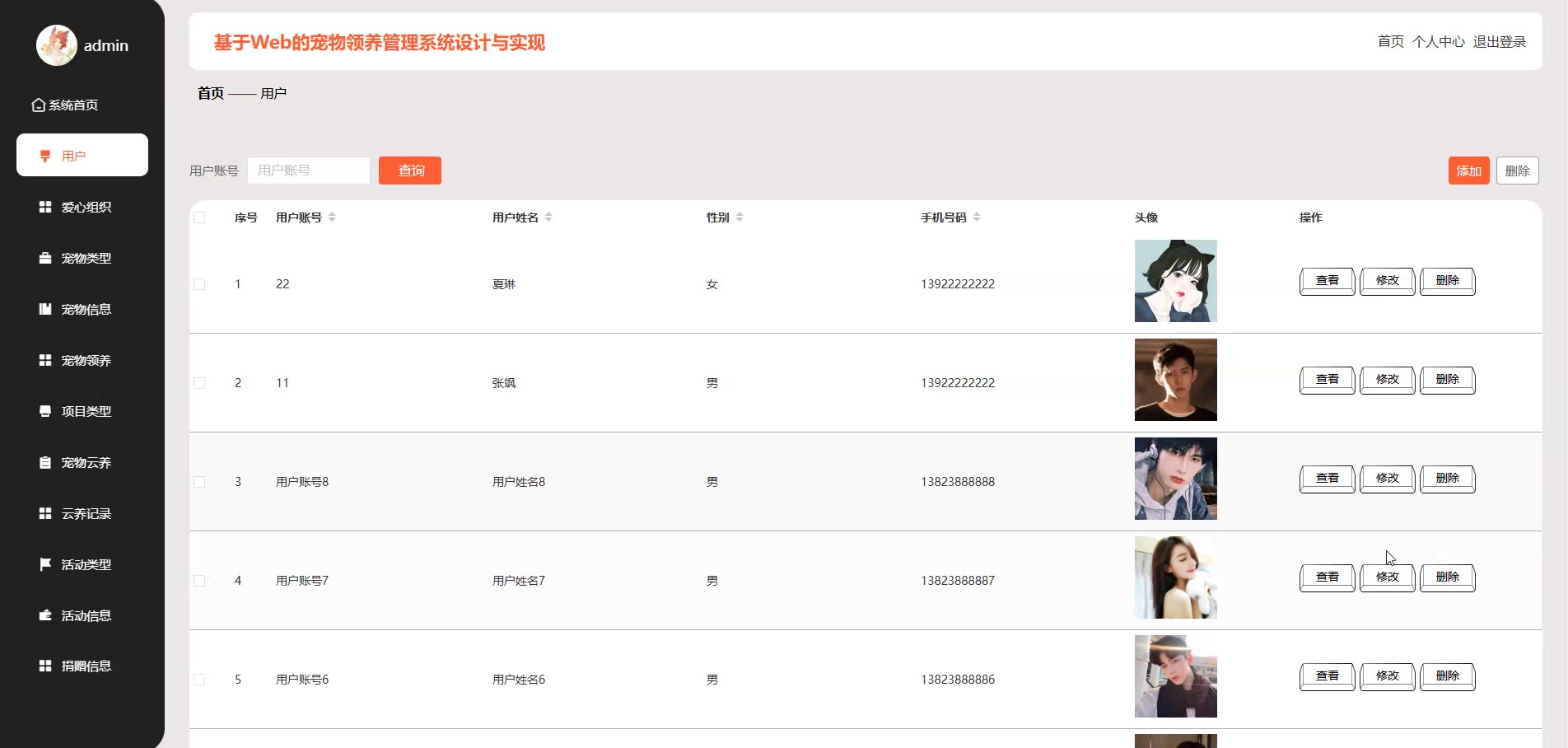Click the clipboard icon beside 宠物云养

click(x=45, y=462)
